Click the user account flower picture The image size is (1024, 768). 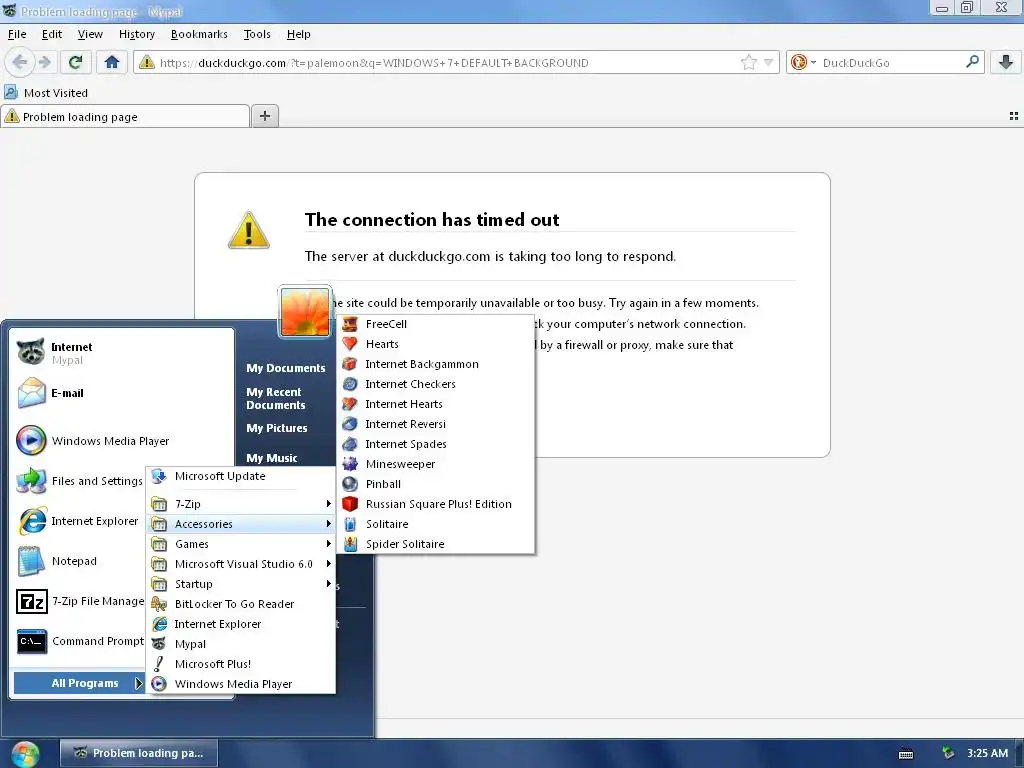(x=304, y=312)
